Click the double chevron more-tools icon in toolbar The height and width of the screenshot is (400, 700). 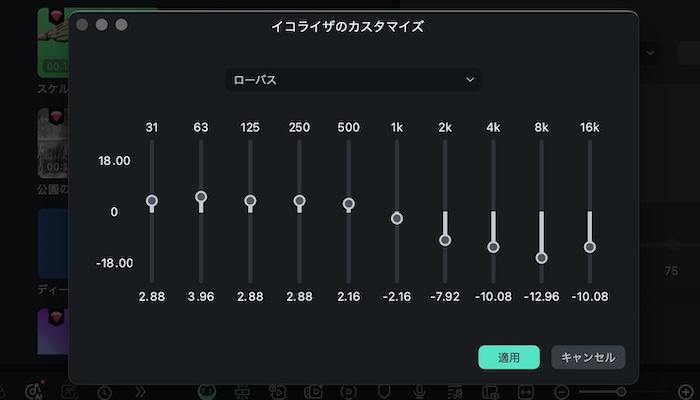pyautogui.click(x=141, y=392)
